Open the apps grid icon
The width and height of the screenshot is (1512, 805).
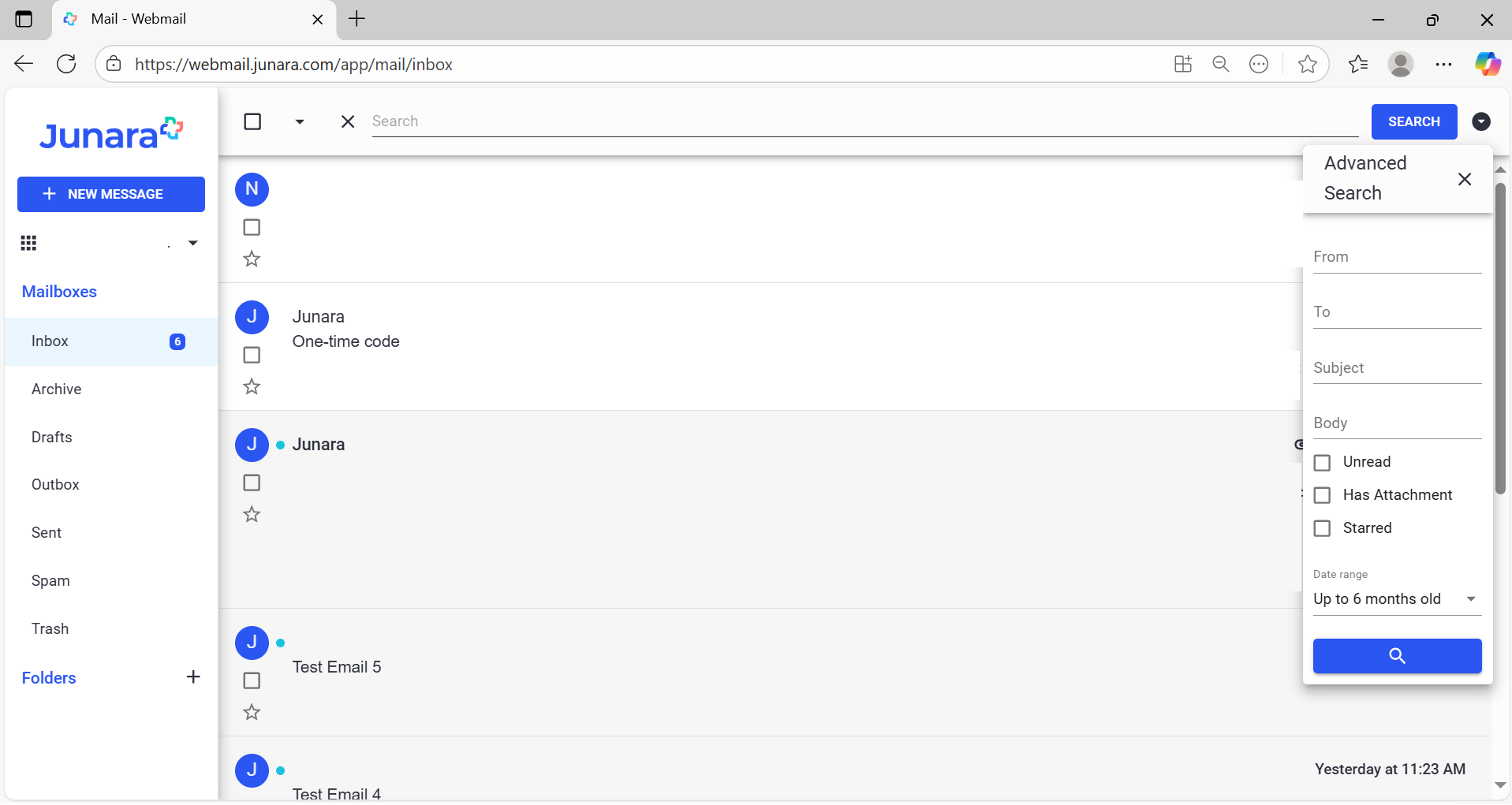28,243
